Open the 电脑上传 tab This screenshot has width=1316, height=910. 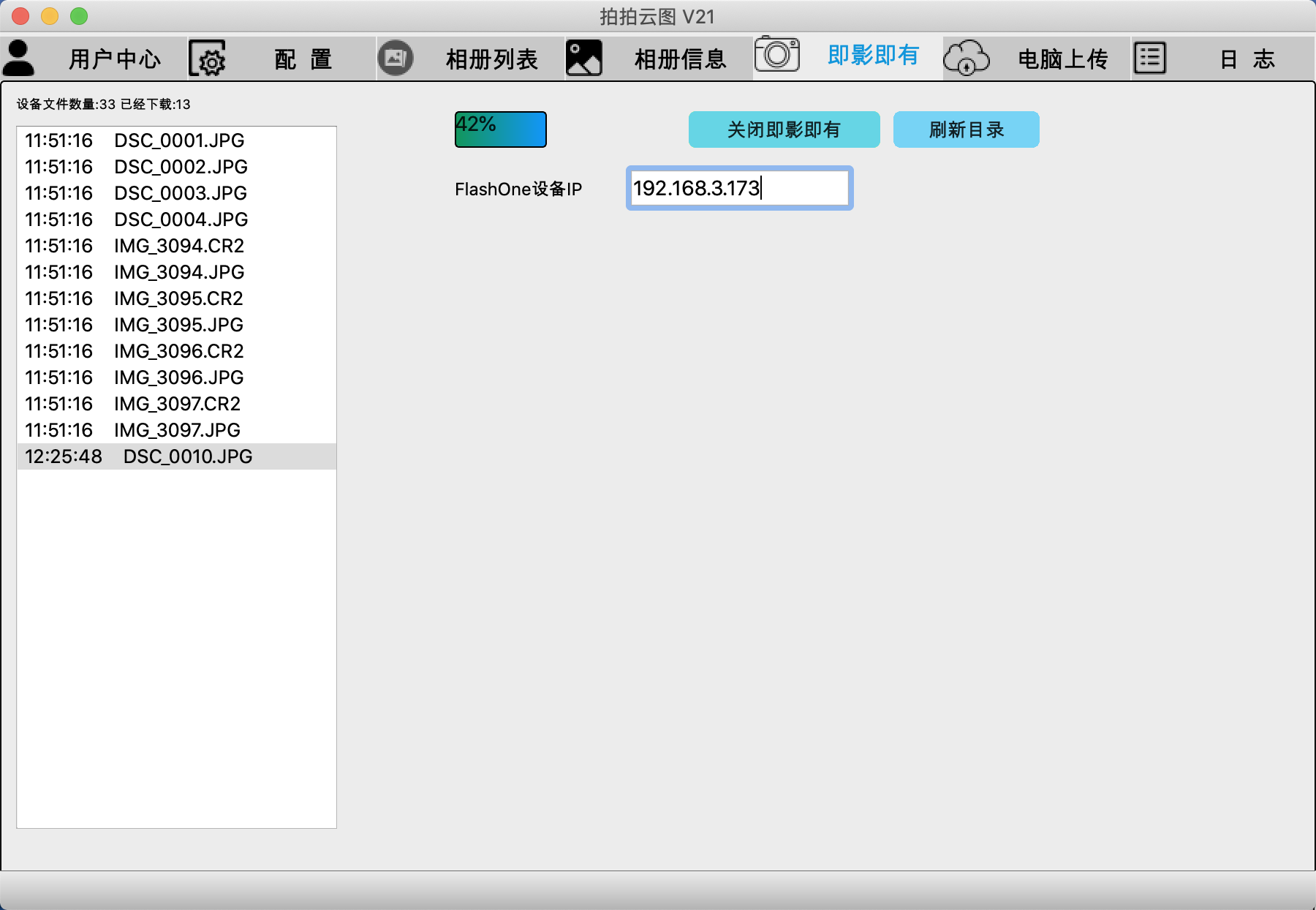point(1062,59)
